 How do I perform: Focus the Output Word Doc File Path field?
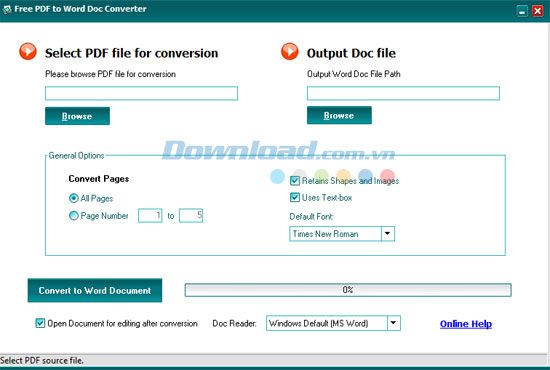pyautogui.click(x=403, y=93)
